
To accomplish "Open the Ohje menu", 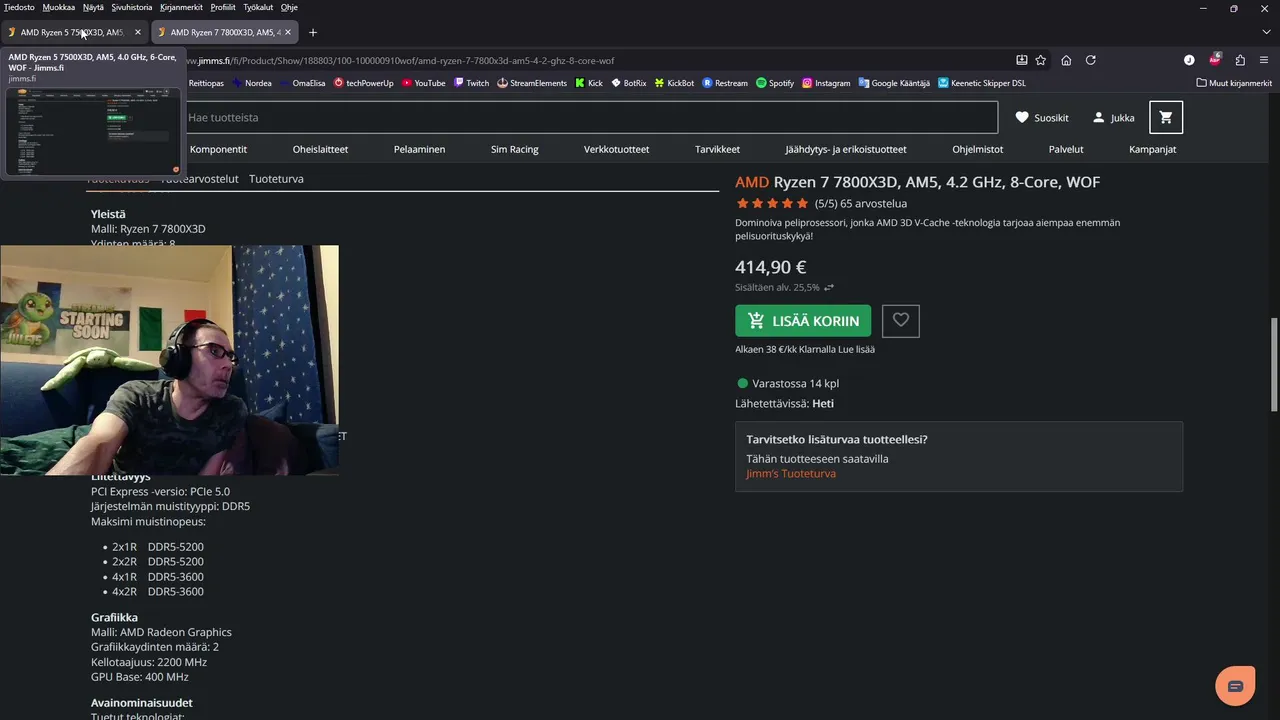I will [289, 7].
